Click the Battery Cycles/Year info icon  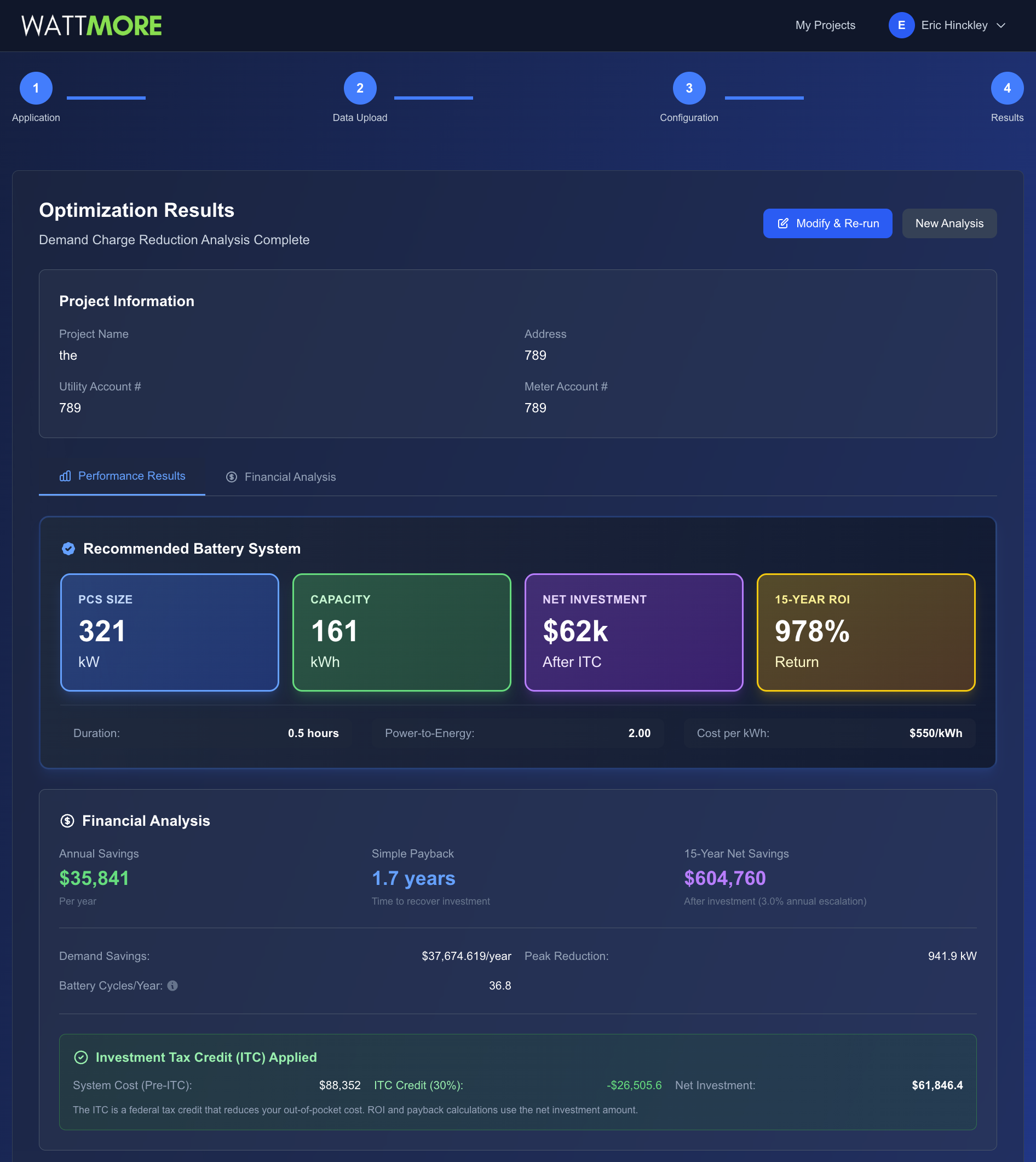point(172,986)
